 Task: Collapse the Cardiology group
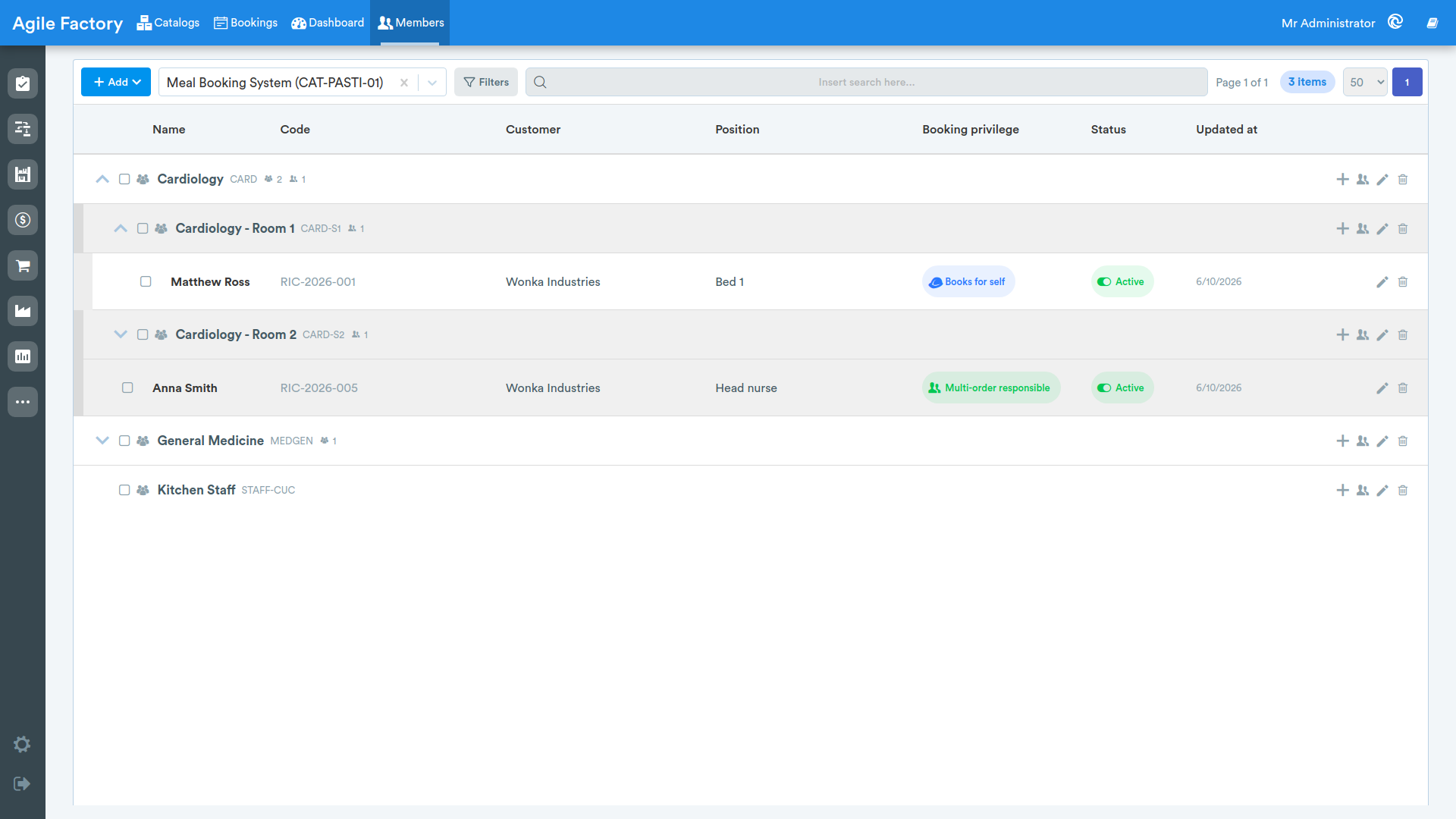pos(102,179)
